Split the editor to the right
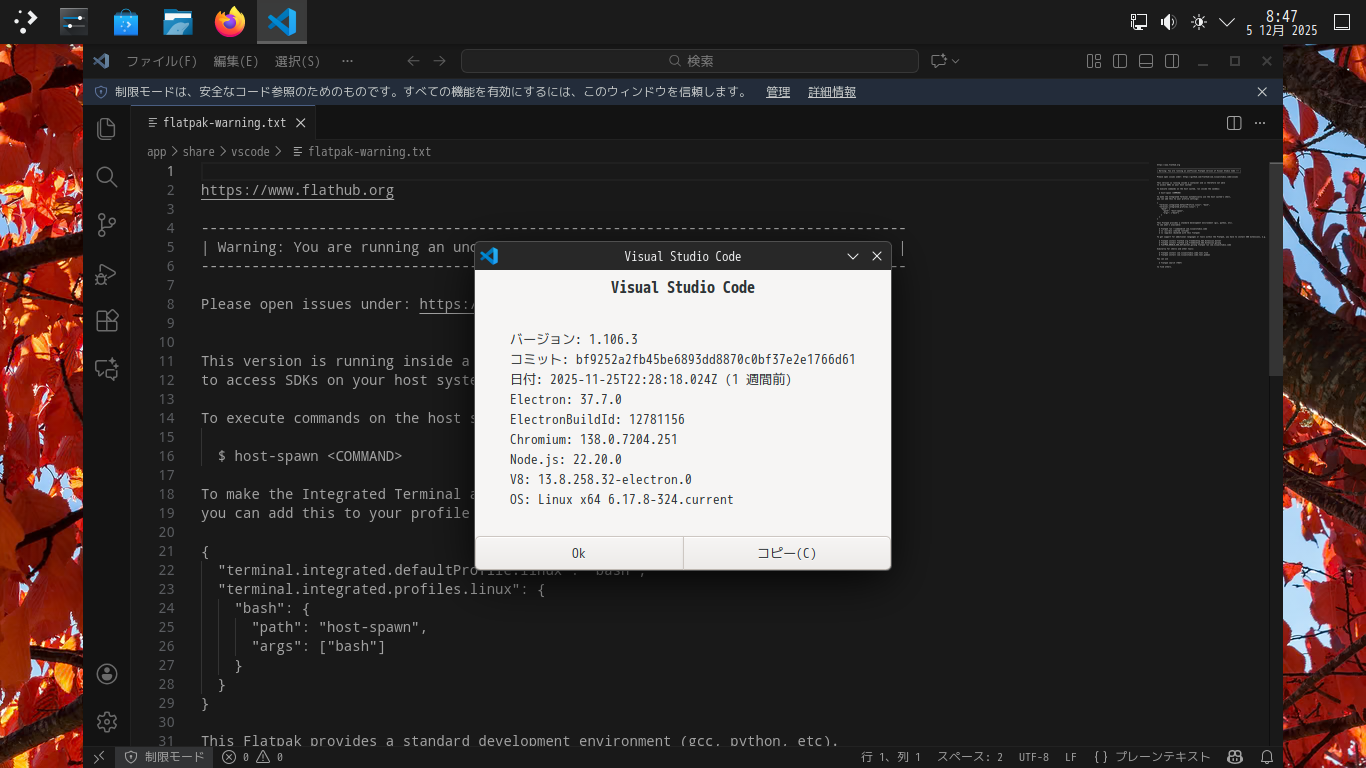The width and height of the screenshot is (1366, 768). (x=1234, y=123)
